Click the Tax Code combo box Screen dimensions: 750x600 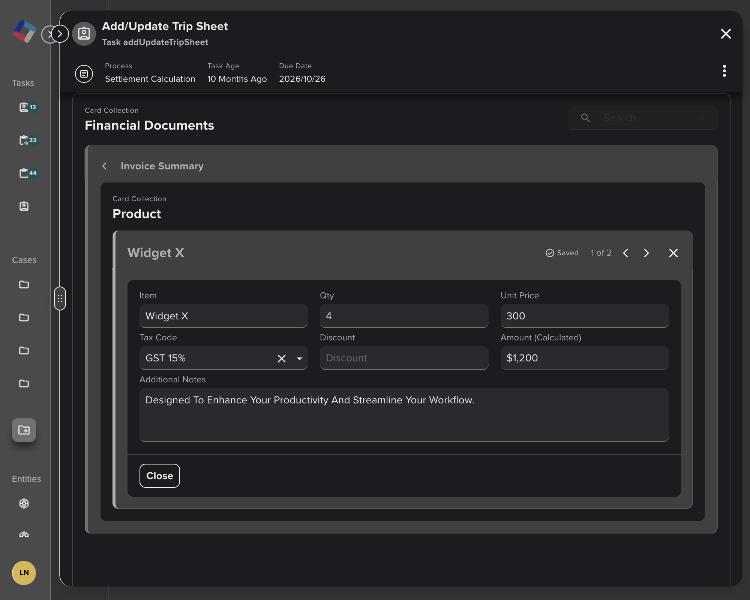pyautogui.click(x=223, y=358)
